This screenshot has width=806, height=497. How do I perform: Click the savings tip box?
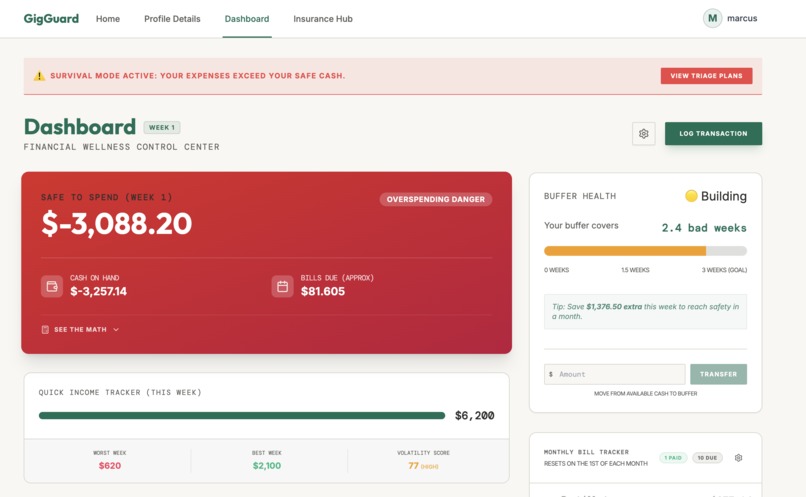(645, 311)
